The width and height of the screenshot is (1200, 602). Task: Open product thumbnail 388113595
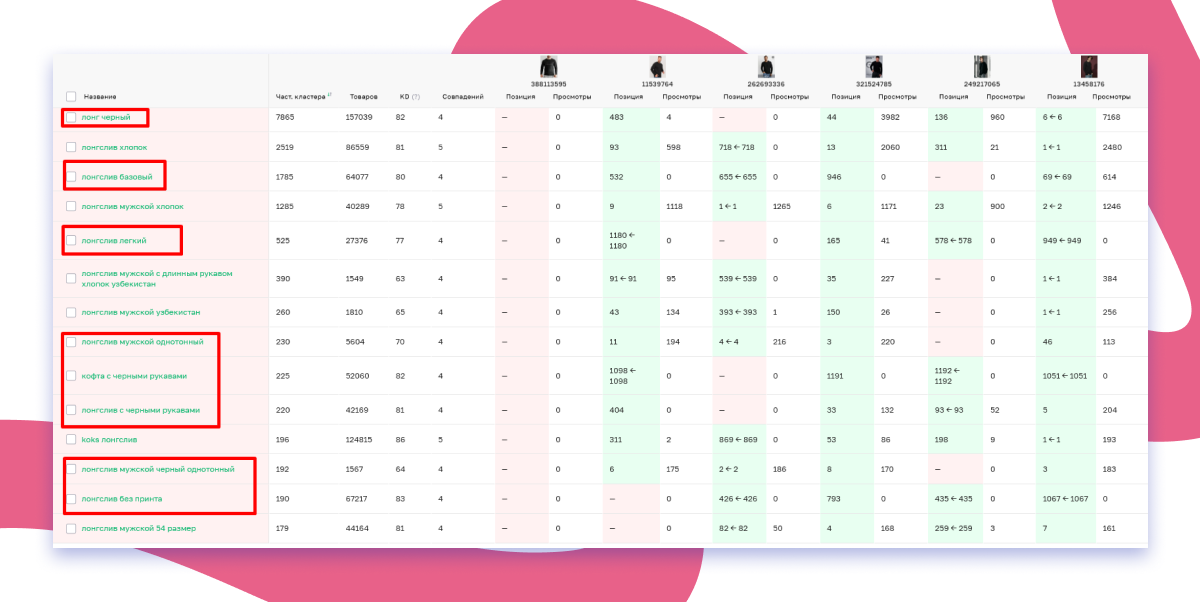pyautogui.click(x=548, y=67)
